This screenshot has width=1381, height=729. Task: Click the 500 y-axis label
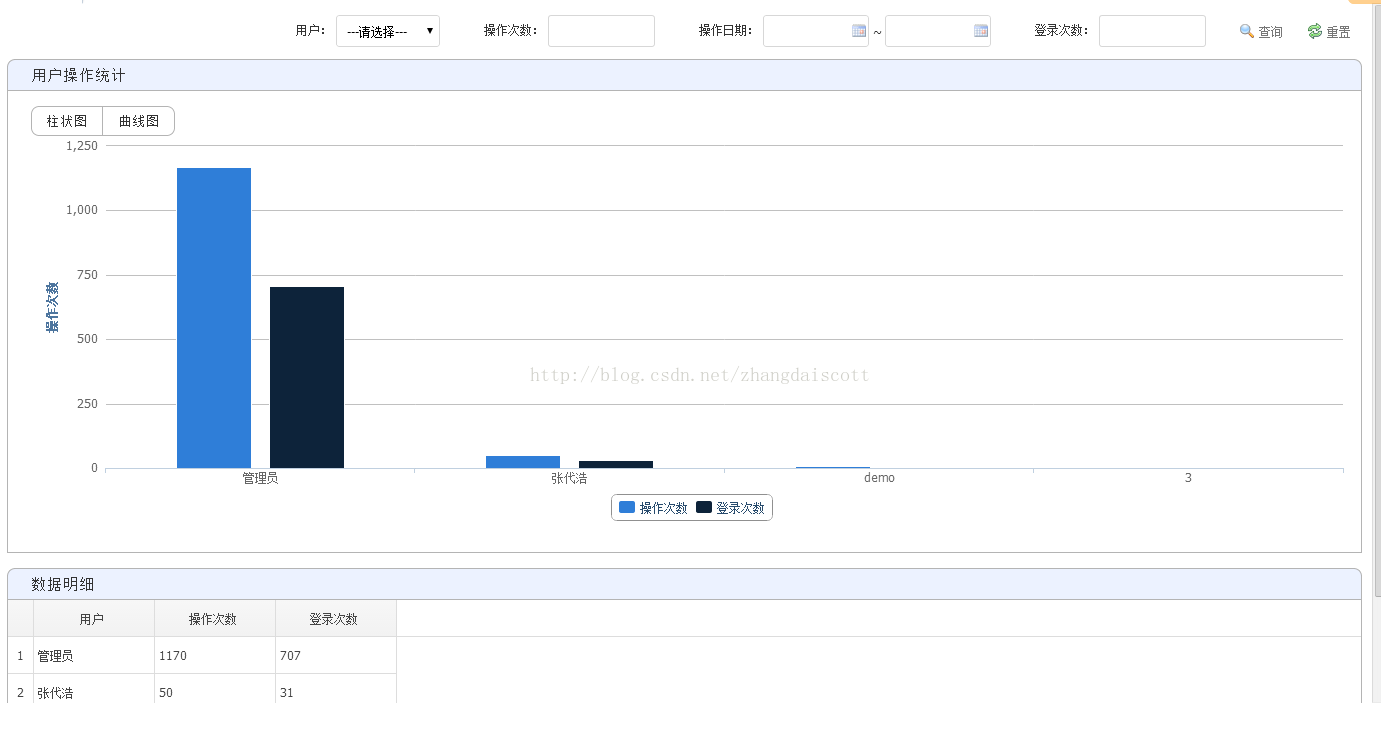(x=88, y=339)
